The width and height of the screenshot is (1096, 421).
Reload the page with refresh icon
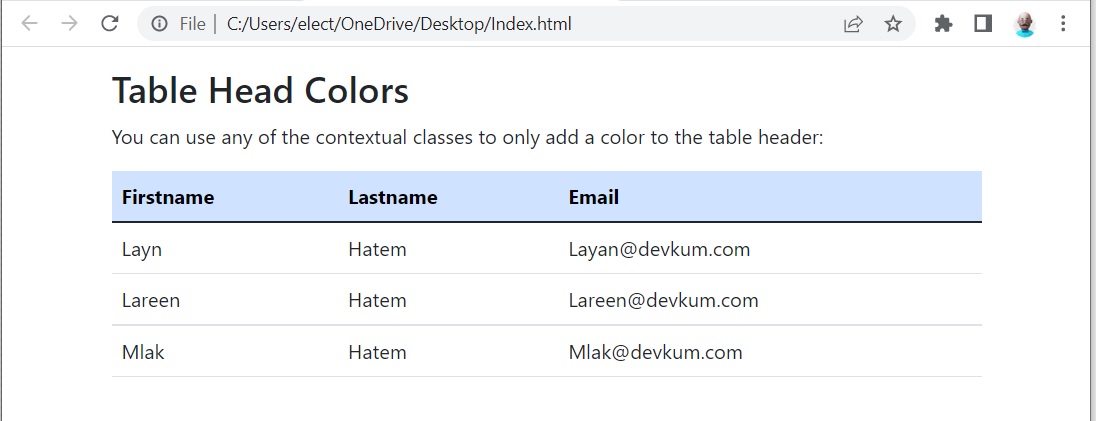click(110, 24)
